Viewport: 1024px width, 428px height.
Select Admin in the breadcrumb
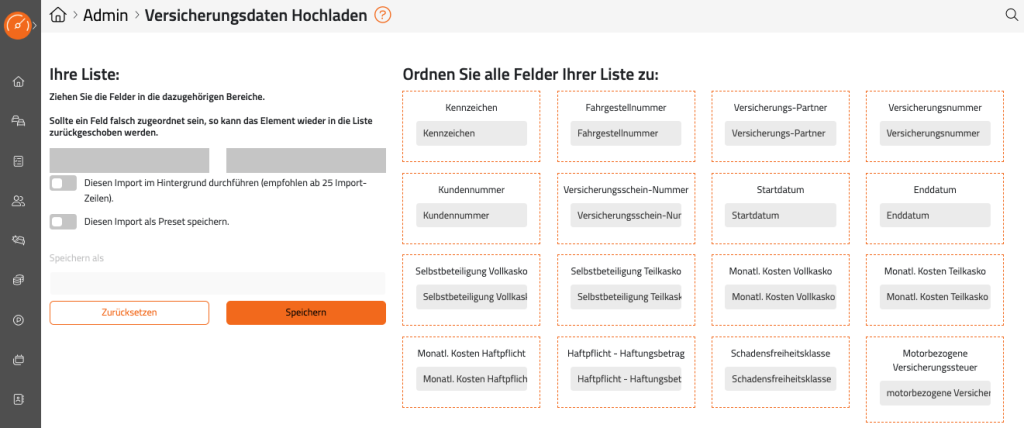tap(107, 15)
